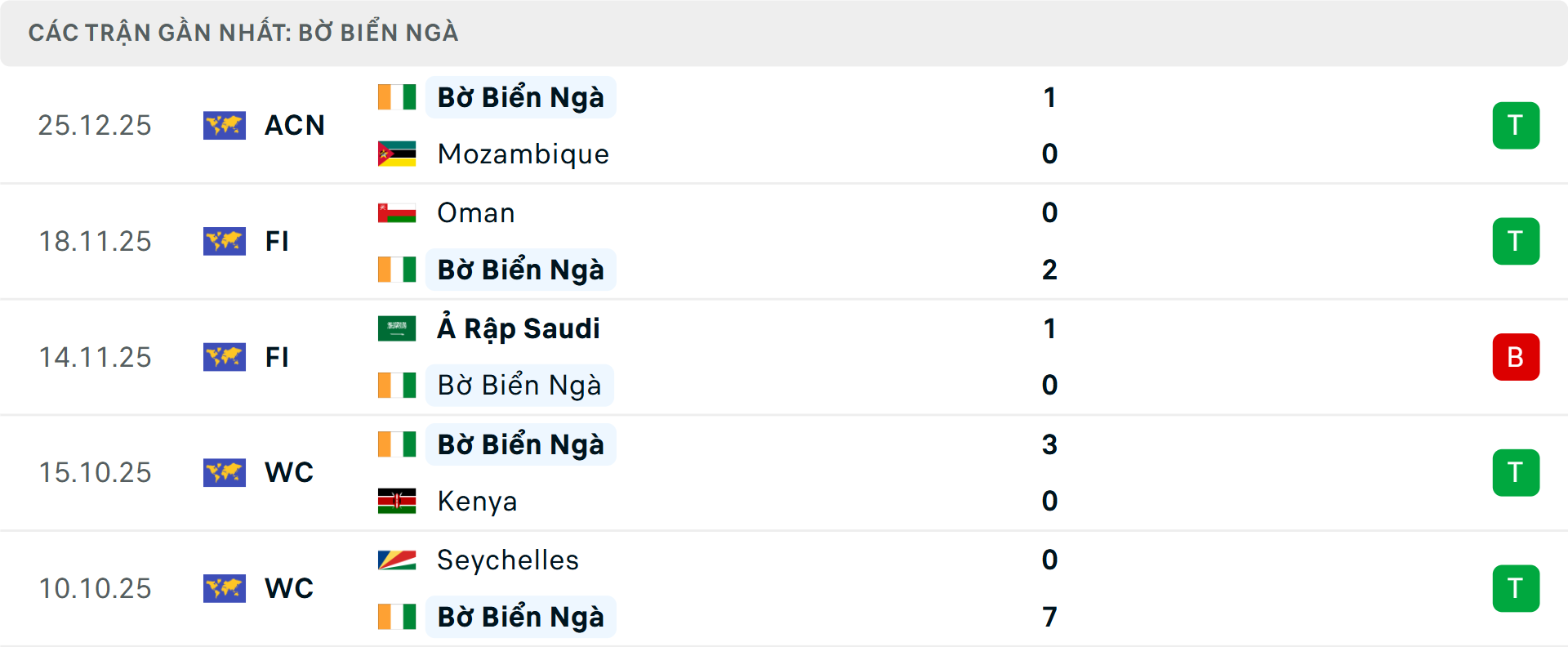Click Ivory Coast flag in Mozambique match
This screenshot has width=1568, height=647.
[397, 97]
